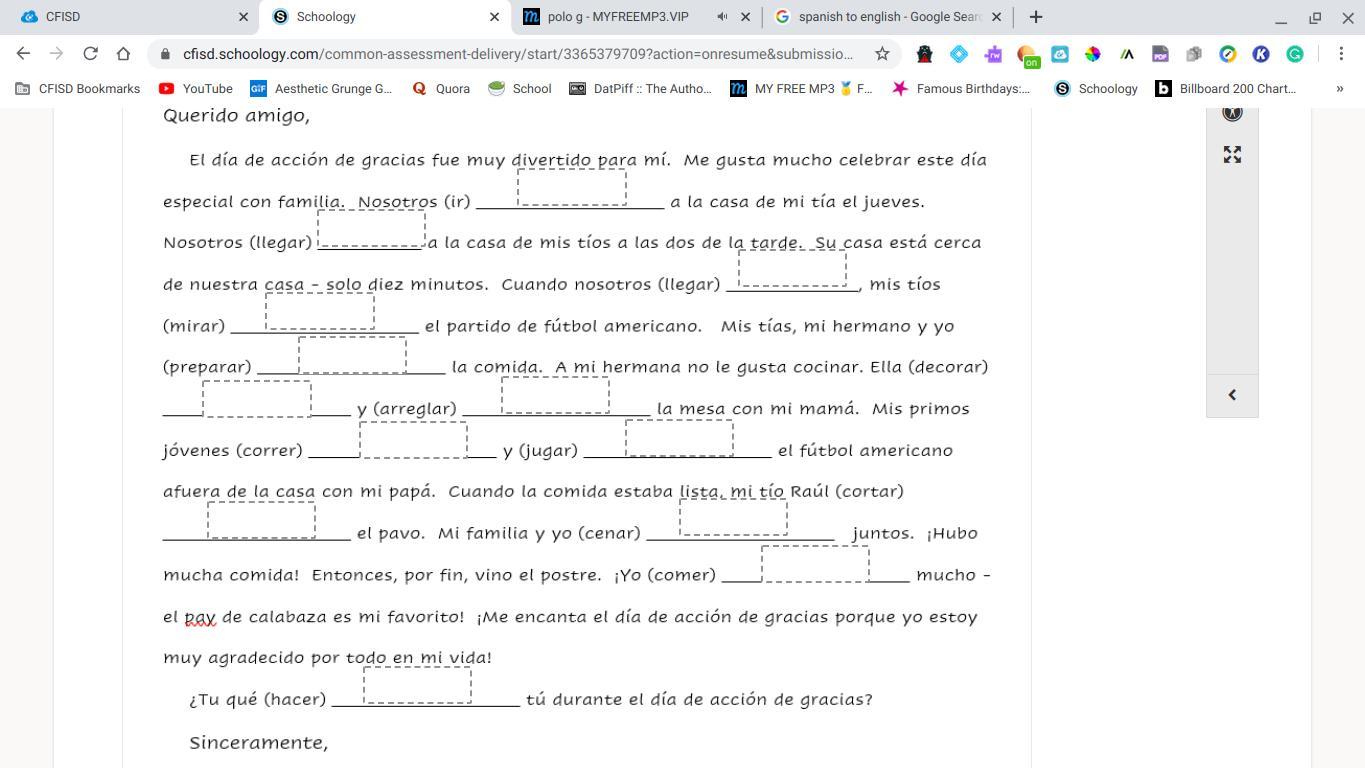This screenshot has width=1365, height=768.
Task: Select the answer box after '(correr)'
Action: 413,440
